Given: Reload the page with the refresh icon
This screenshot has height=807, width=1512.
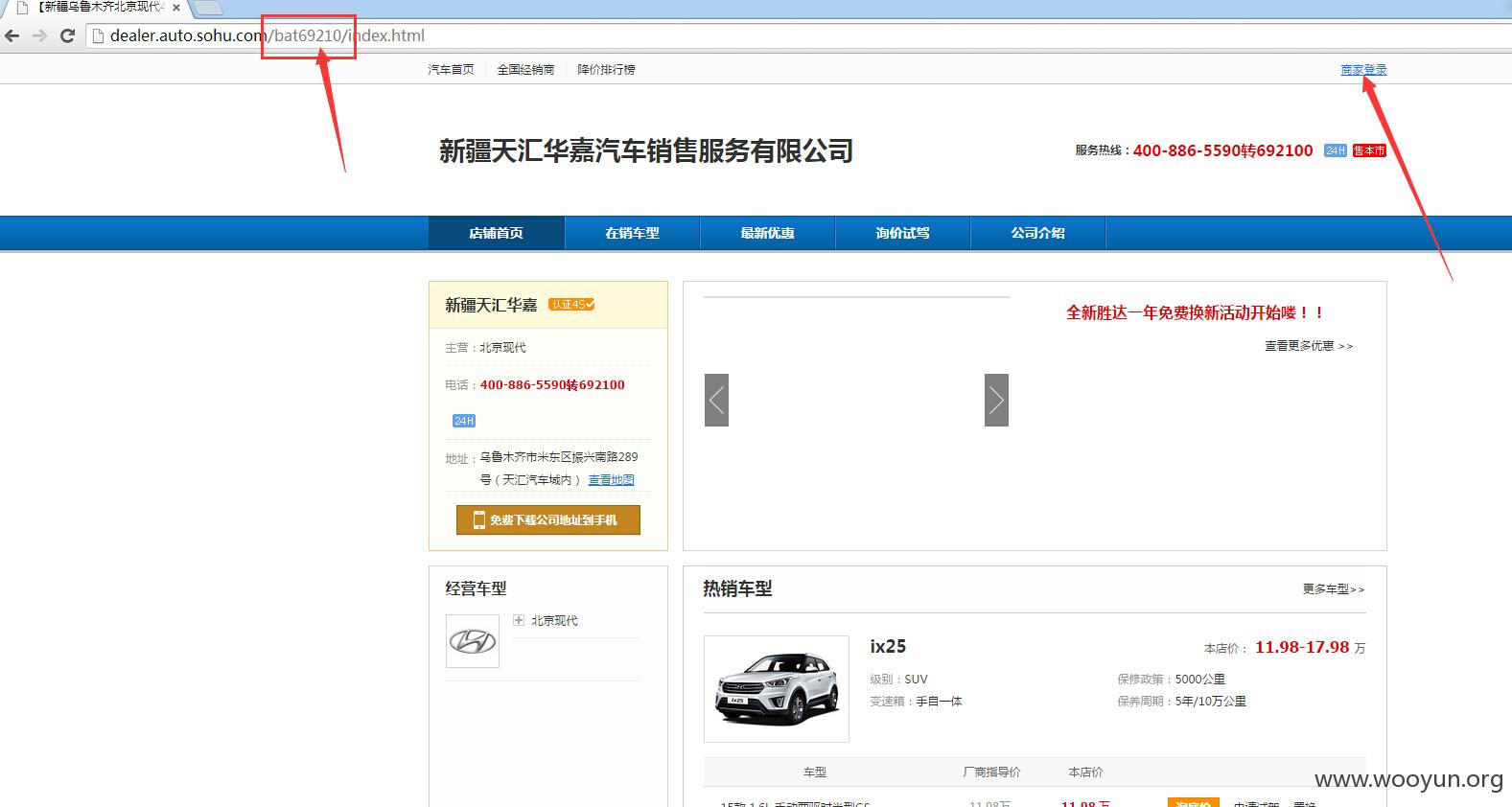Looking at the screenshot, I should pos(67,35).
